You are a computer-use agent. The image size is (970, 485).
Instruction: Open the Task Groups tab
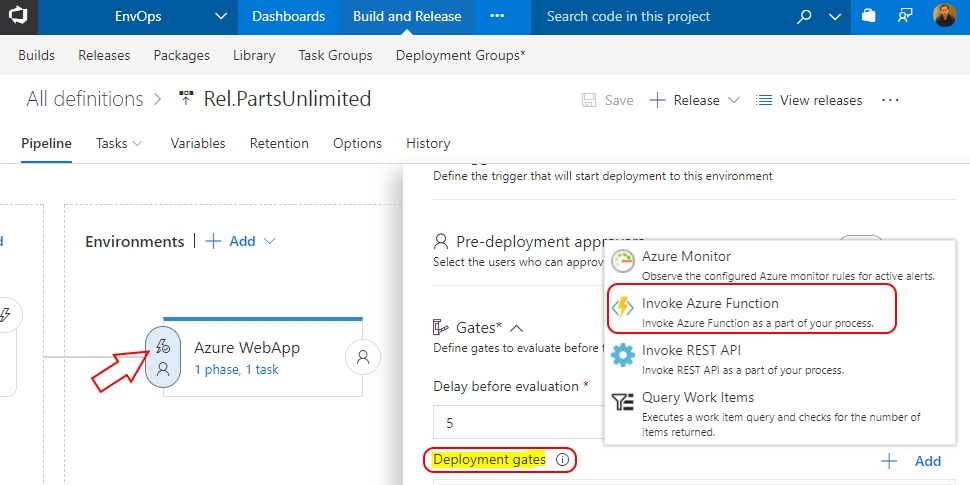[x=335, y=55]
